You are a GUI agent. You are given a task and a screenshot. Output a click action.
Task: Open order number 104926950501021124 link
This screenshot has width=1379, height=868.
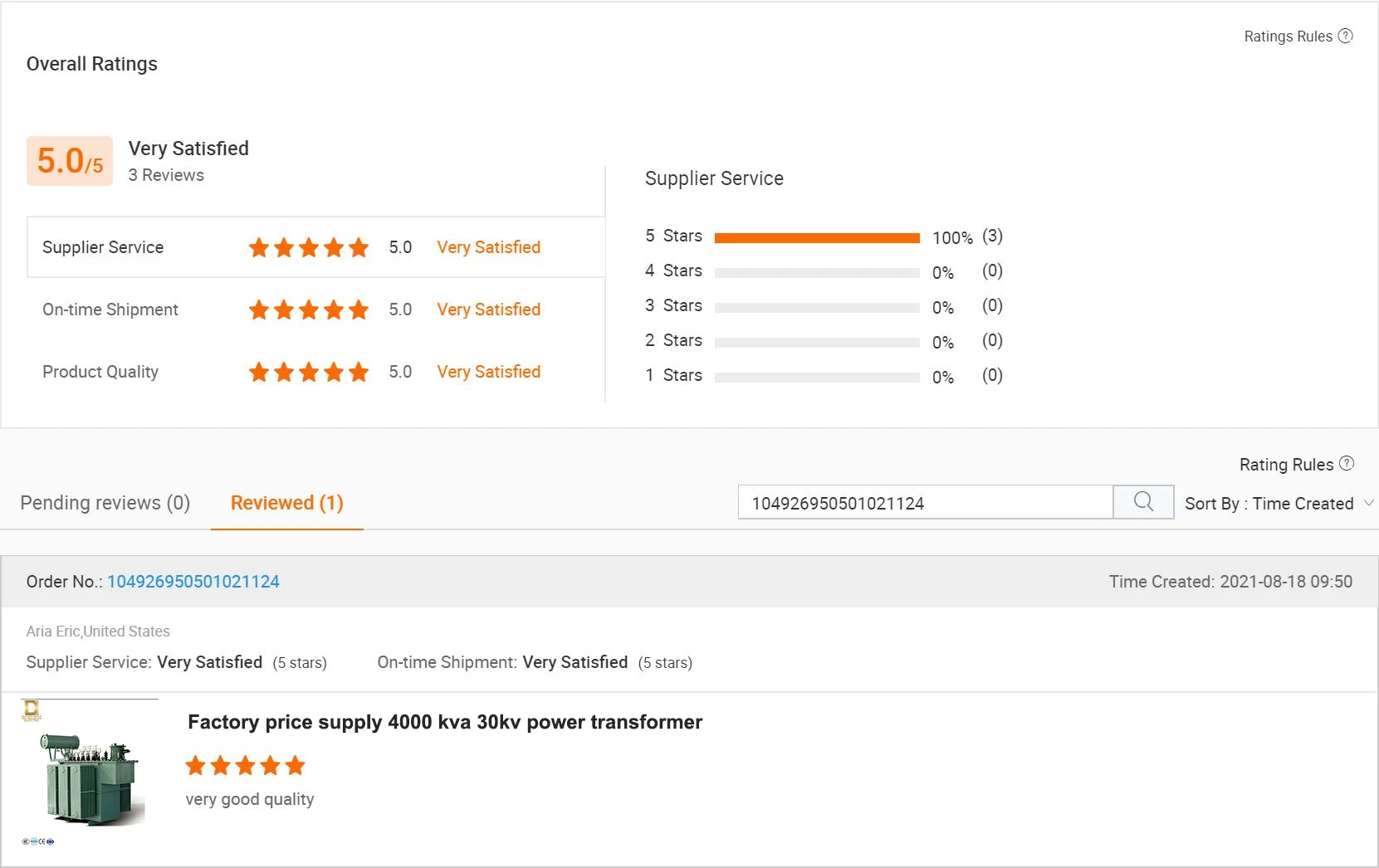(193, 582)
